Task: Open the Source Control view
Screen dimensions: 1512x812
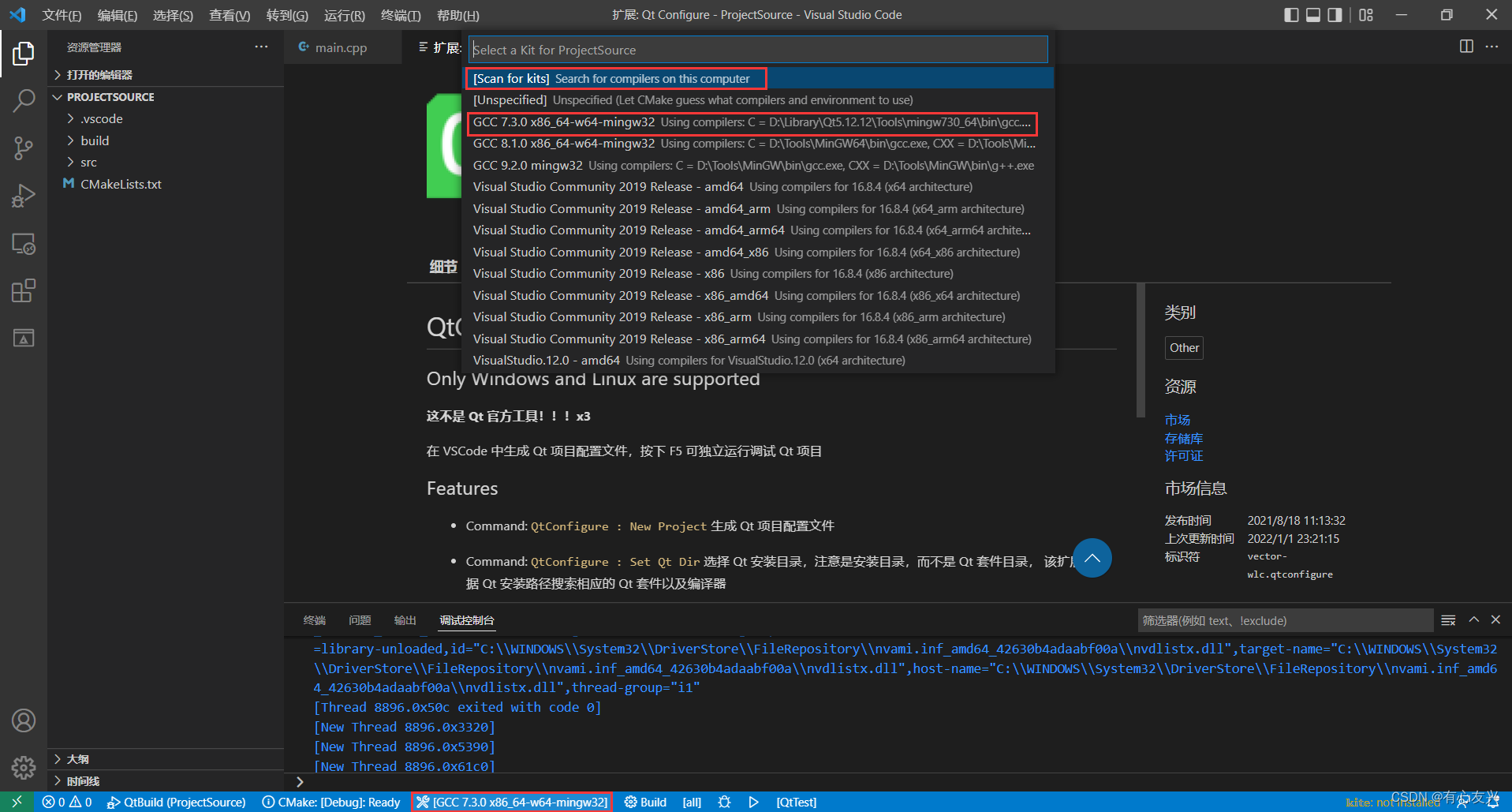Action: [x=24, y=148]
